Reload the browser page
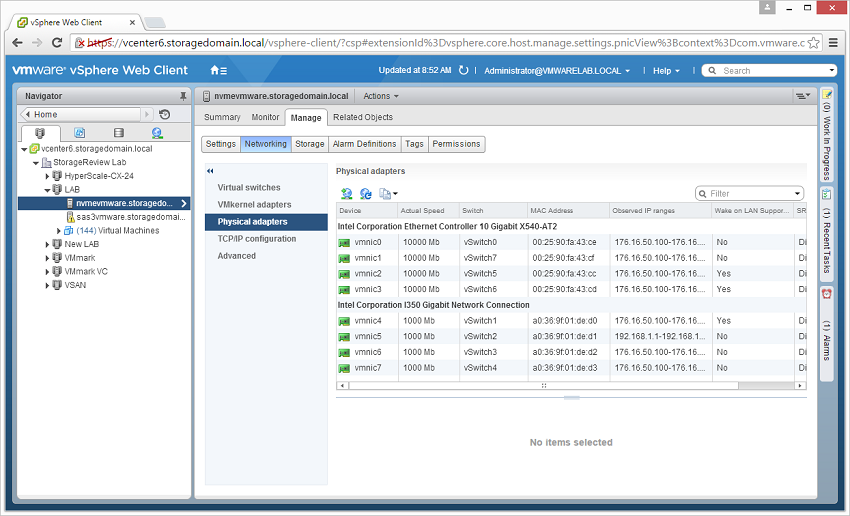The image size is (850, 516). click(x=57, y=42)
